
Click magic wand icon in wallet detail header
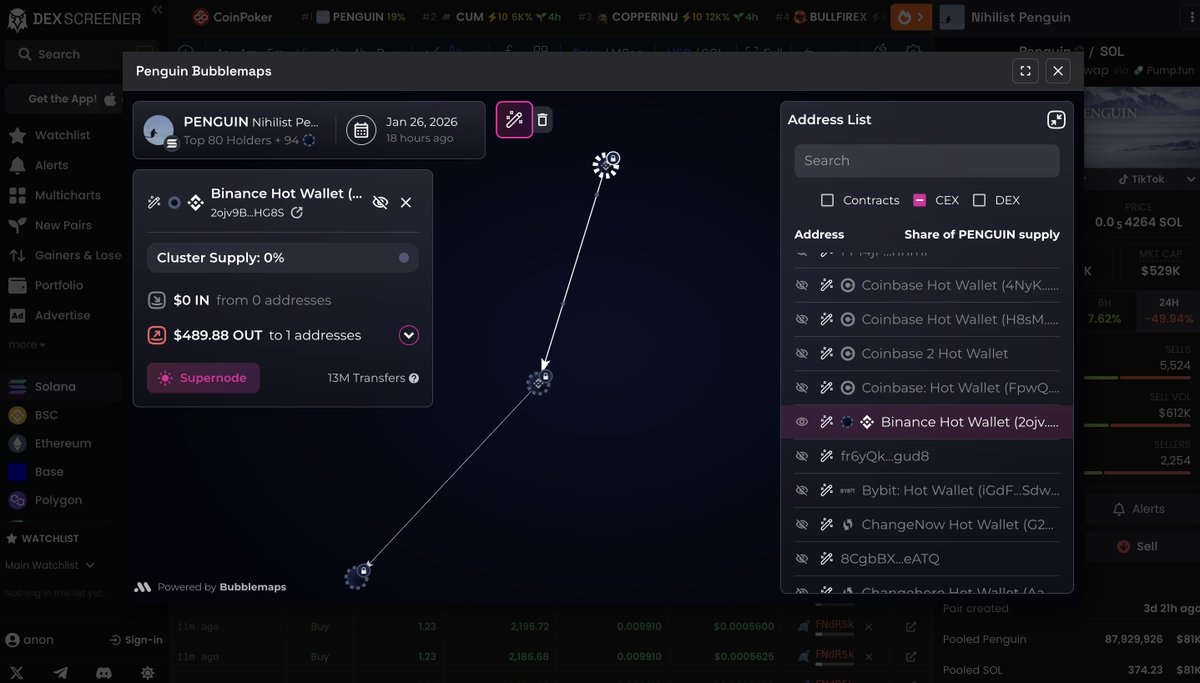pos(154,202)
